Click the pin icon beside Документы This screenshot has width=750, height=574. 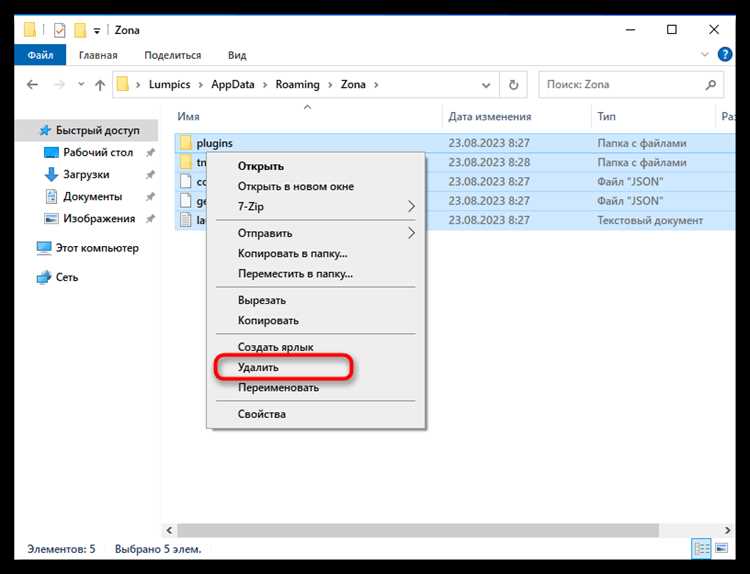[150, 197]
